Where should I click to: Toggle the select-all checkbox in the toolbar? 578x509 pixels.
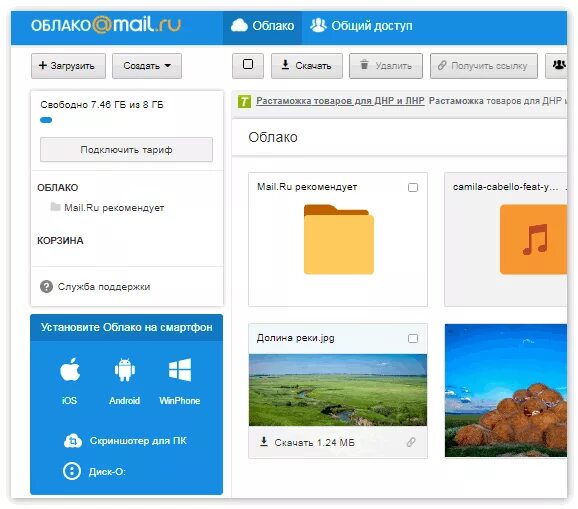tap(248, 65)
